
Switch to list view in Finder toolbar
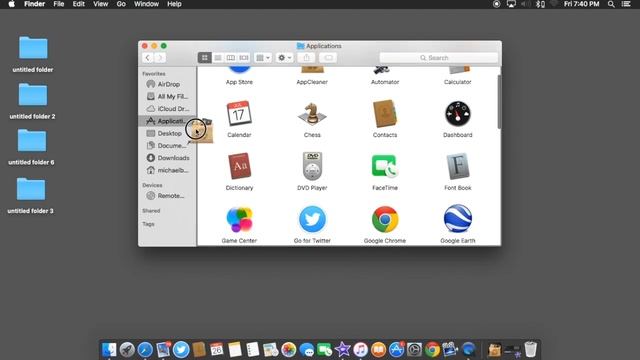[218, 58]
